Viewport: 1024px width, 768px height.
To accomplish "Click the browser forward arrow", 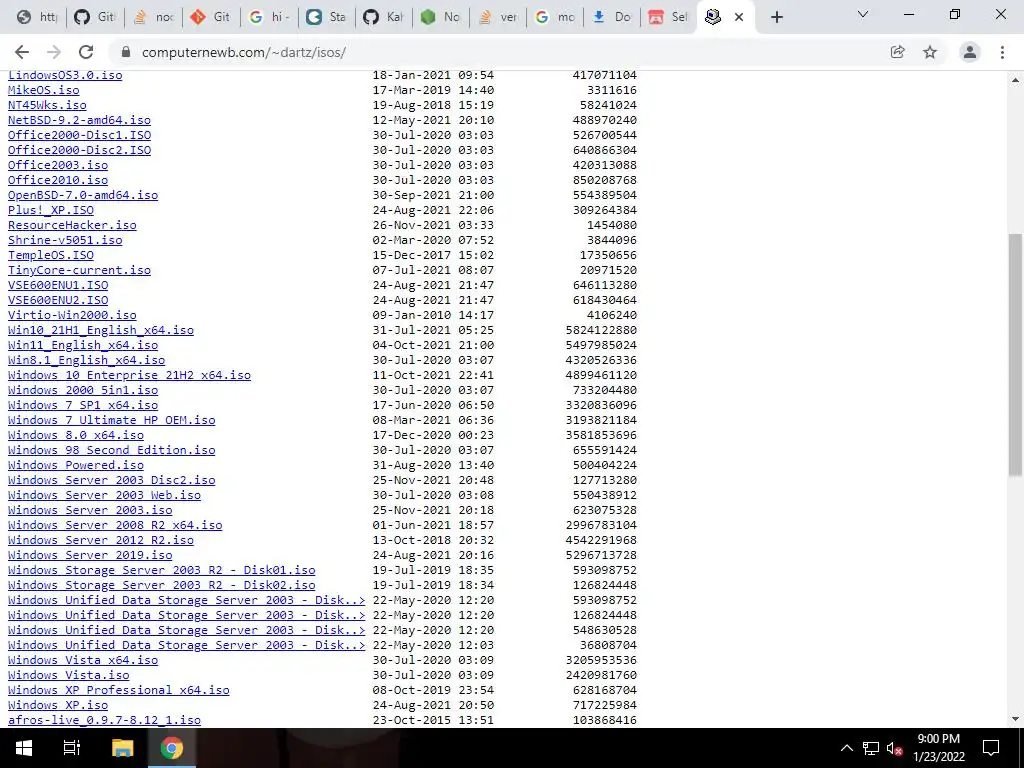I will [54, 52].
